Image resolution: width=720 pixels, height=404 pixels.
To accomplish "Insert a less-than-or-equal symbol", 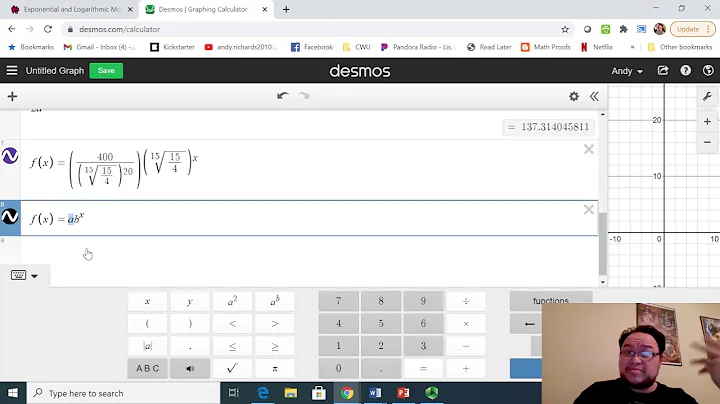I will (x=232, y=346).
